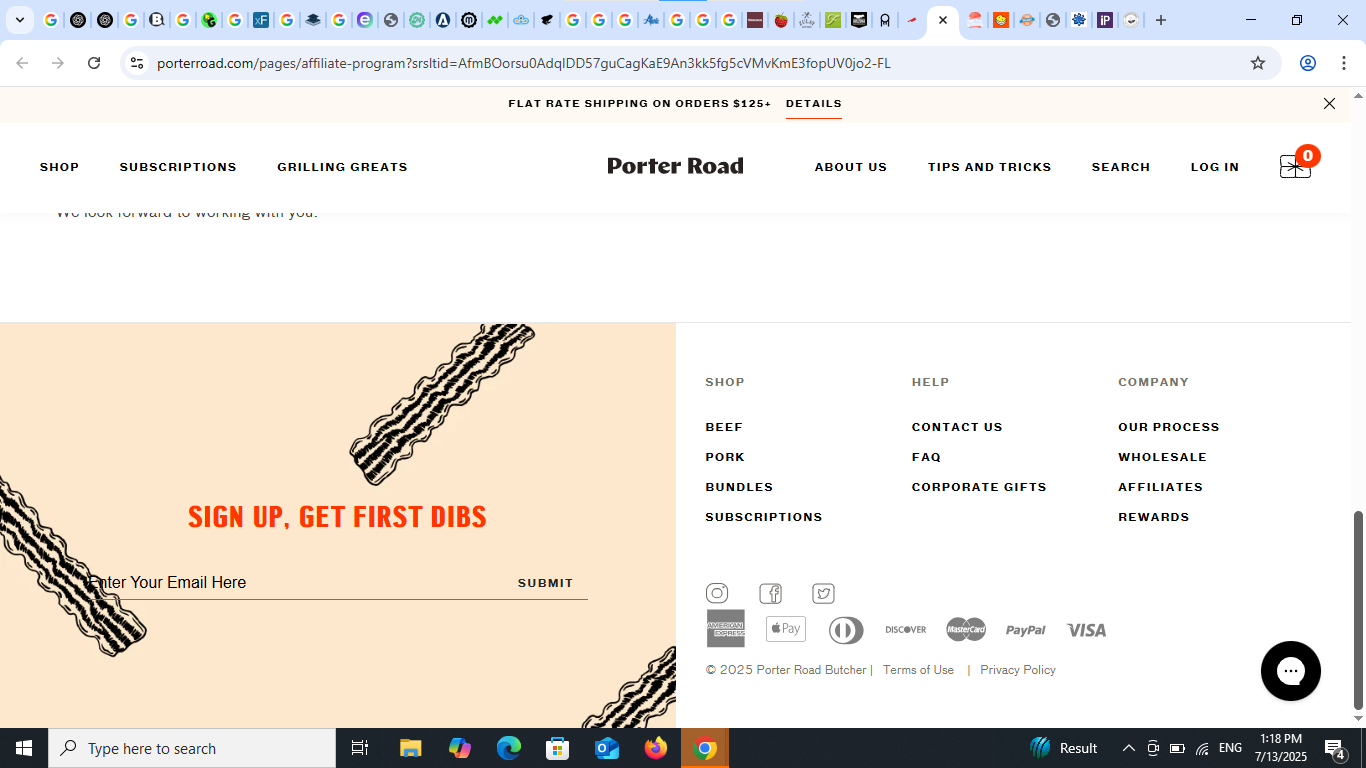
Task: Open the BEEF footer link
Action: coord(724,427)
